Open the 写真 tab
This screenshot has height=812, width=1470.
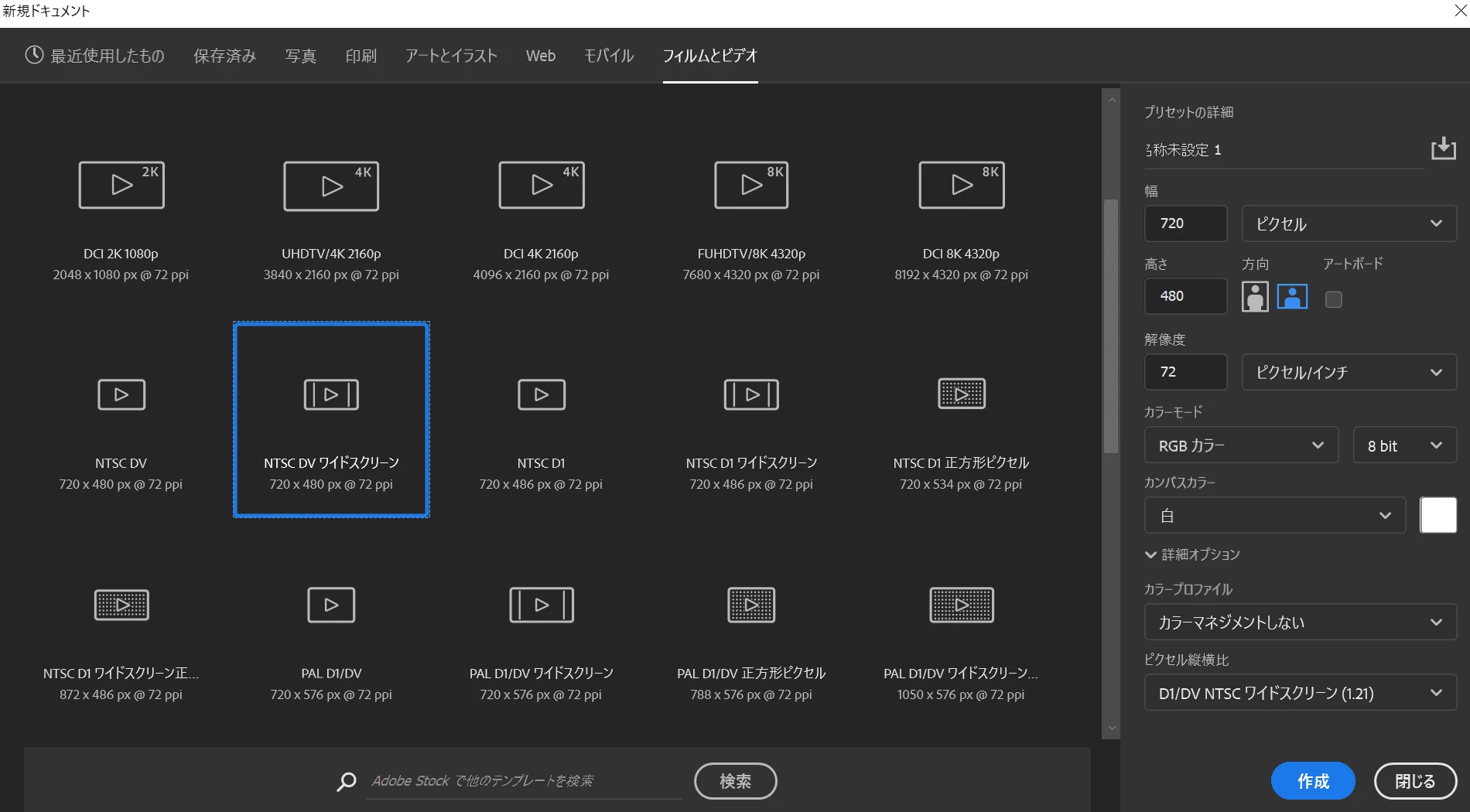(x=300, y=56)
